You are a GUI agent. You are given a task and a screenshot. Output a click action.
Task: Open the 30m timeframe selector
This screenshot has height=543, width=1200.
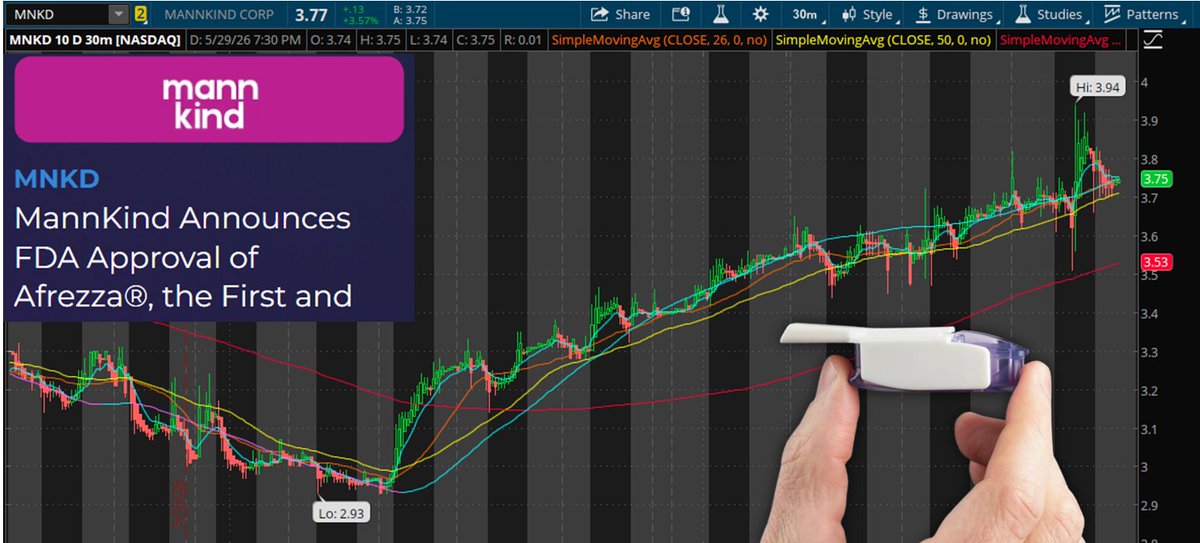(806, 14)
